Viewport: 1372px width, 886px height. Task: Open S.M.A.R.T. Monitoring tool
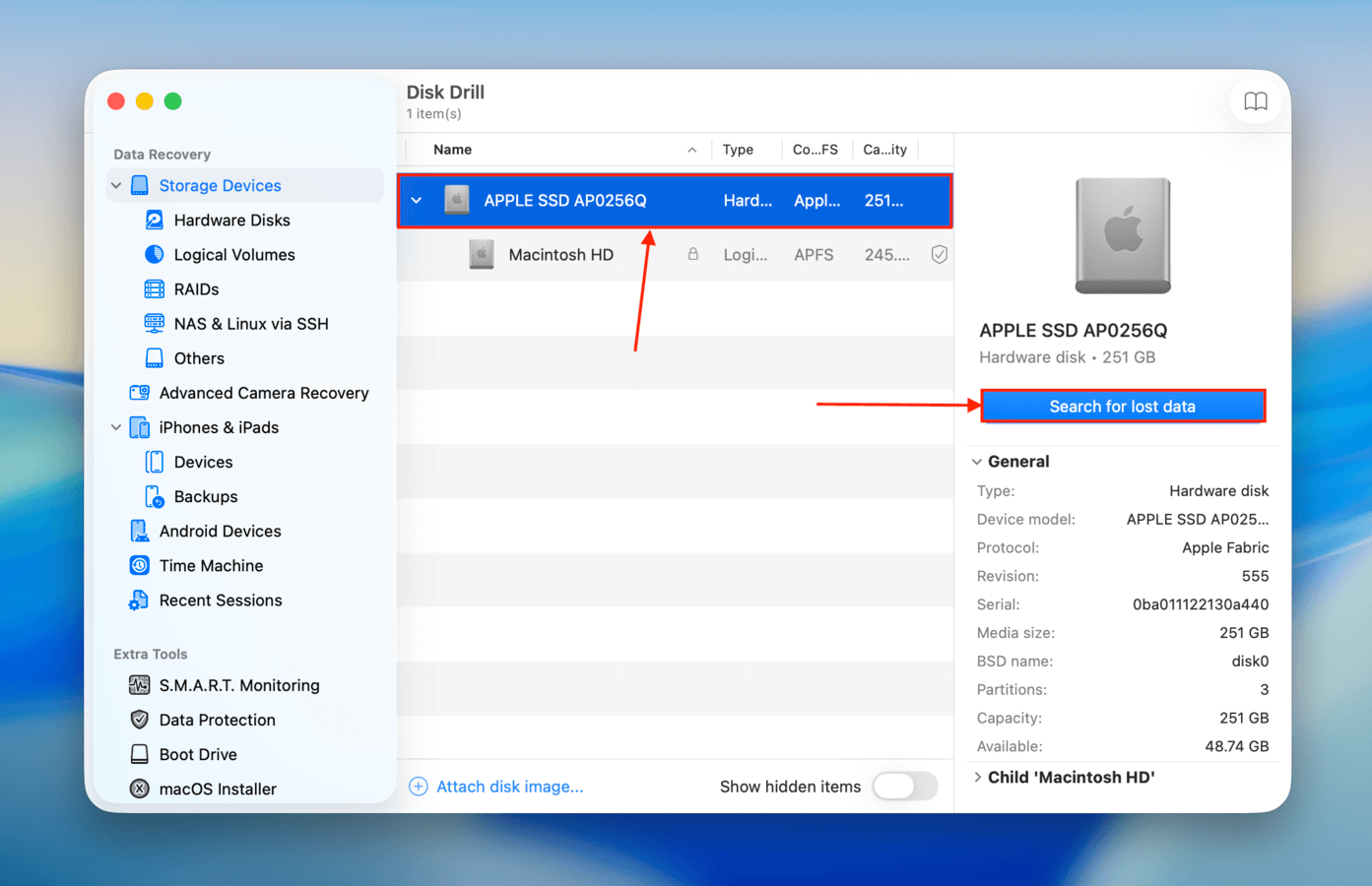click(138, 684)
